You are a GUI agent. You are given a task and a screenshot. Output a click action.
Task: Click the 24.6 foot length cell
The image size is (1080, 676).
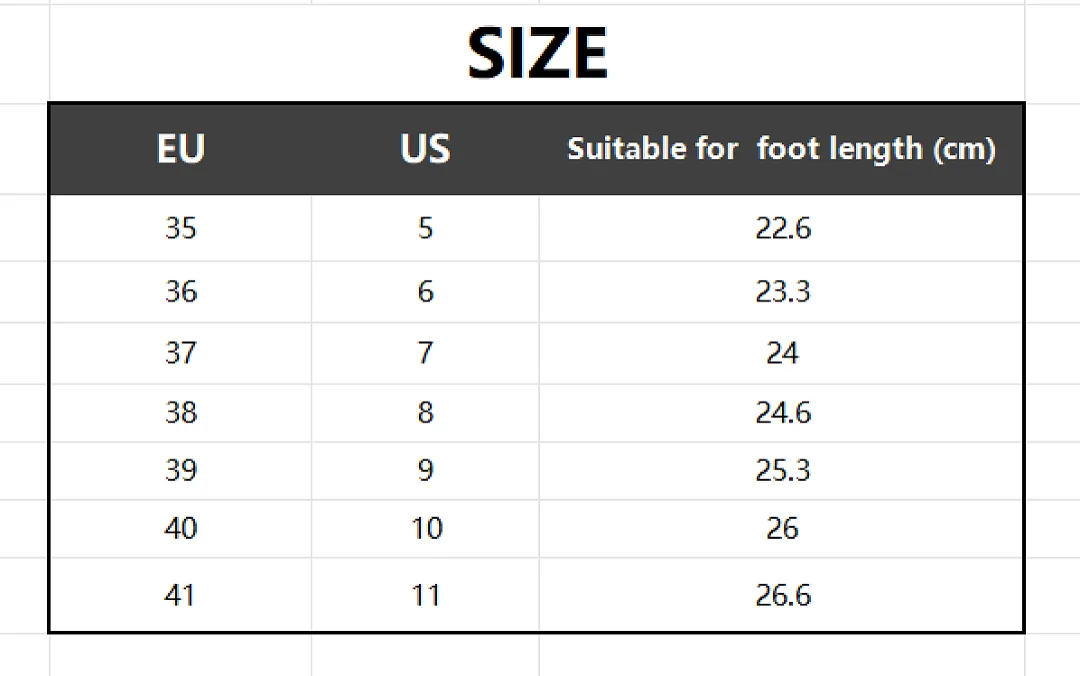click(781, 413)
